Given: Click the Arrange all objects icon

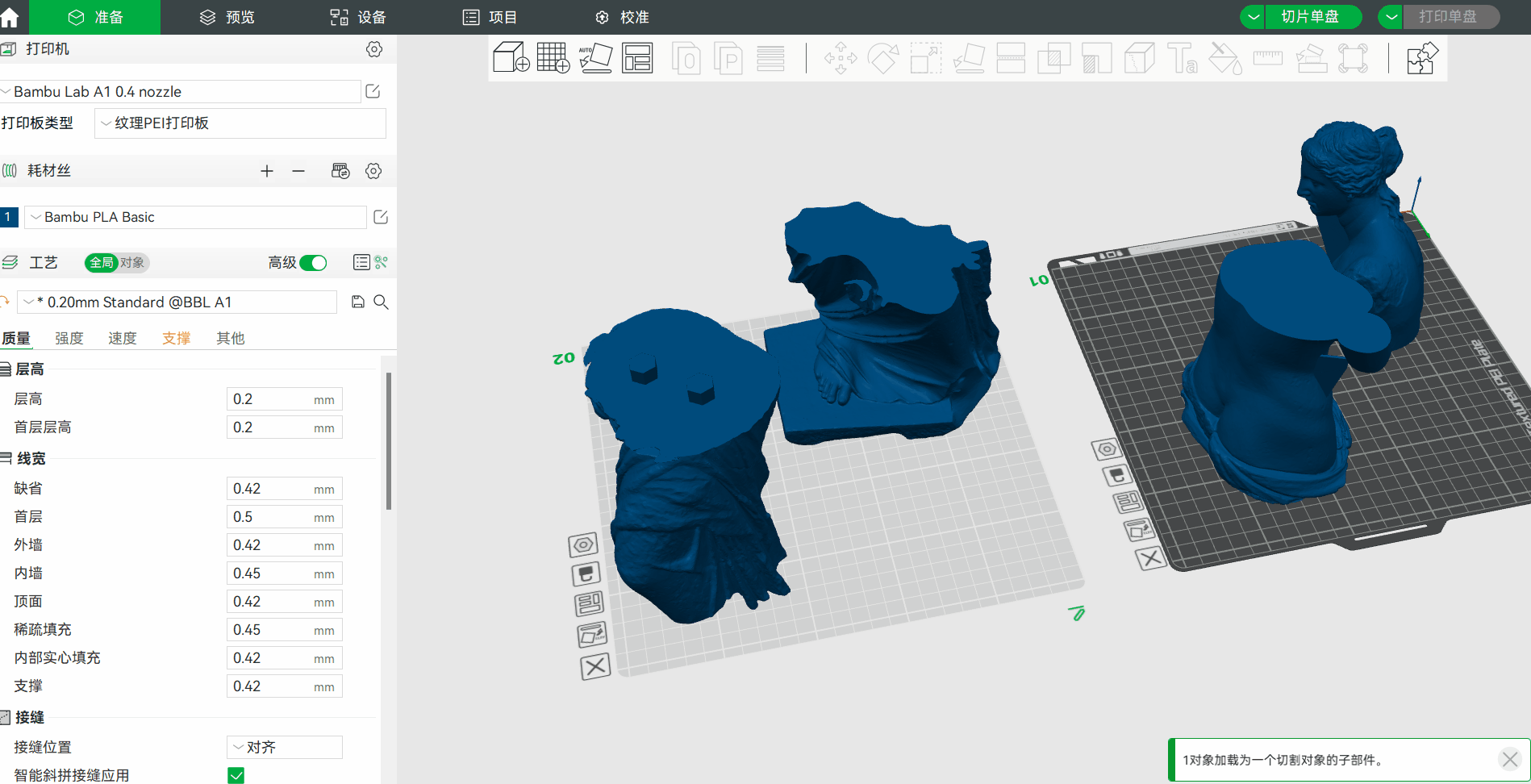Looking at the screenshot, I should (637, 58).
